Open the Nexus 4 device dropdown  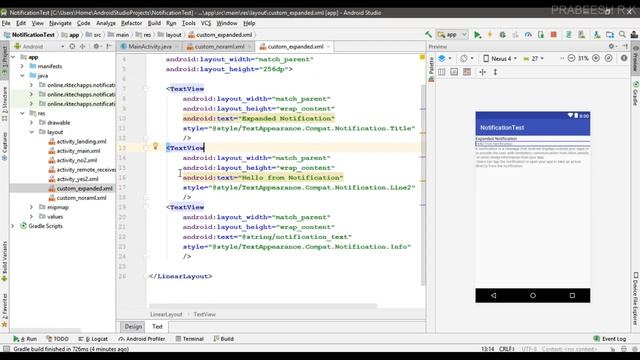click(500, 58)
